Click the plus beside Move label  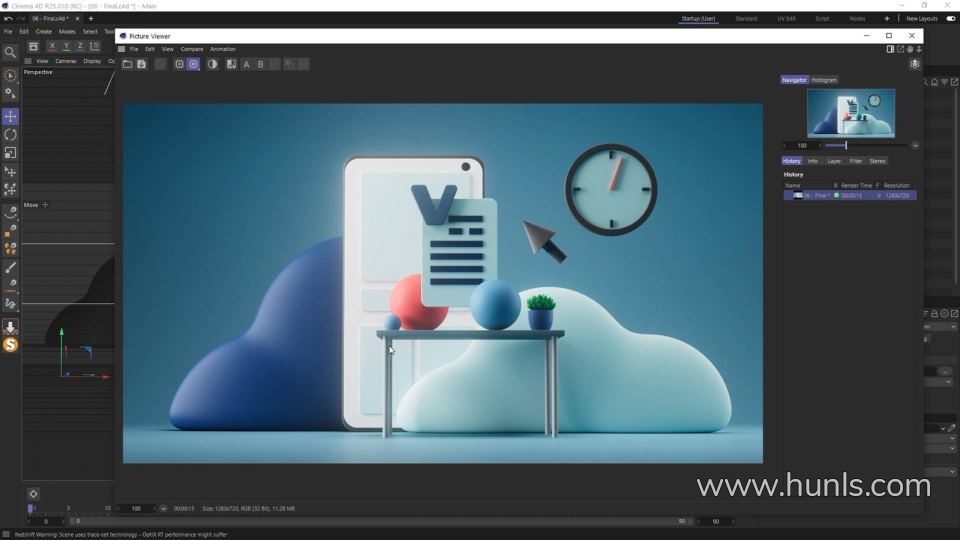click(45, 205)
